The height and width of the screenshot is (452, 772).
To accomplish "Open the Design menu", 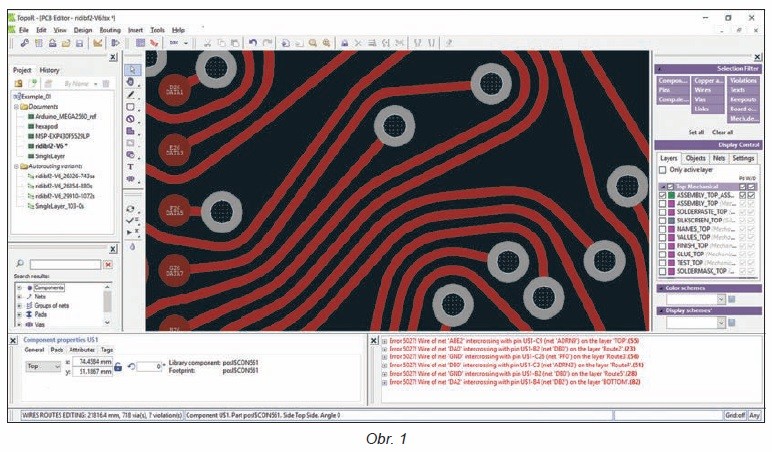I will (83, 30).
